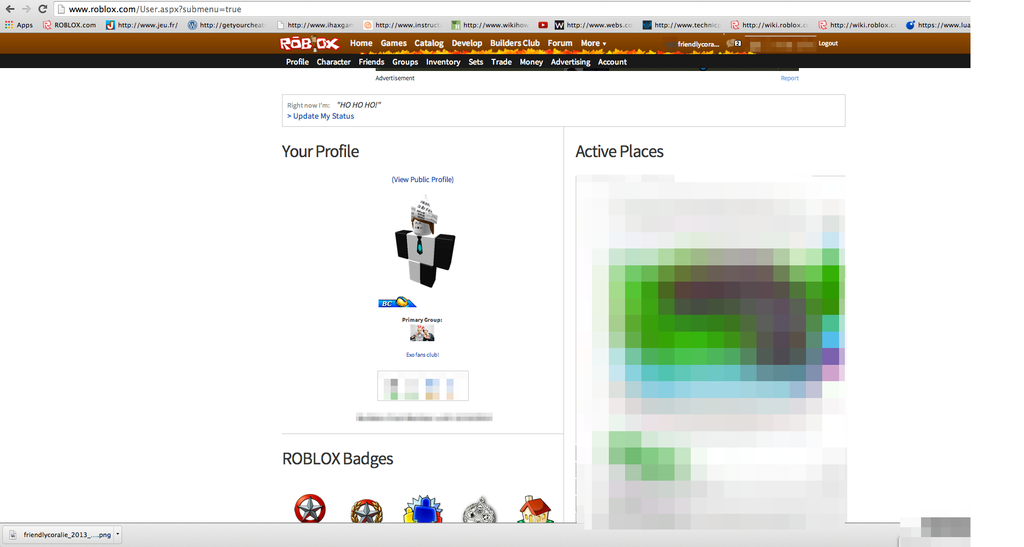The image size is (1024, 547).
Task: Select the Profile submenu tab
Action: [297, 62]
